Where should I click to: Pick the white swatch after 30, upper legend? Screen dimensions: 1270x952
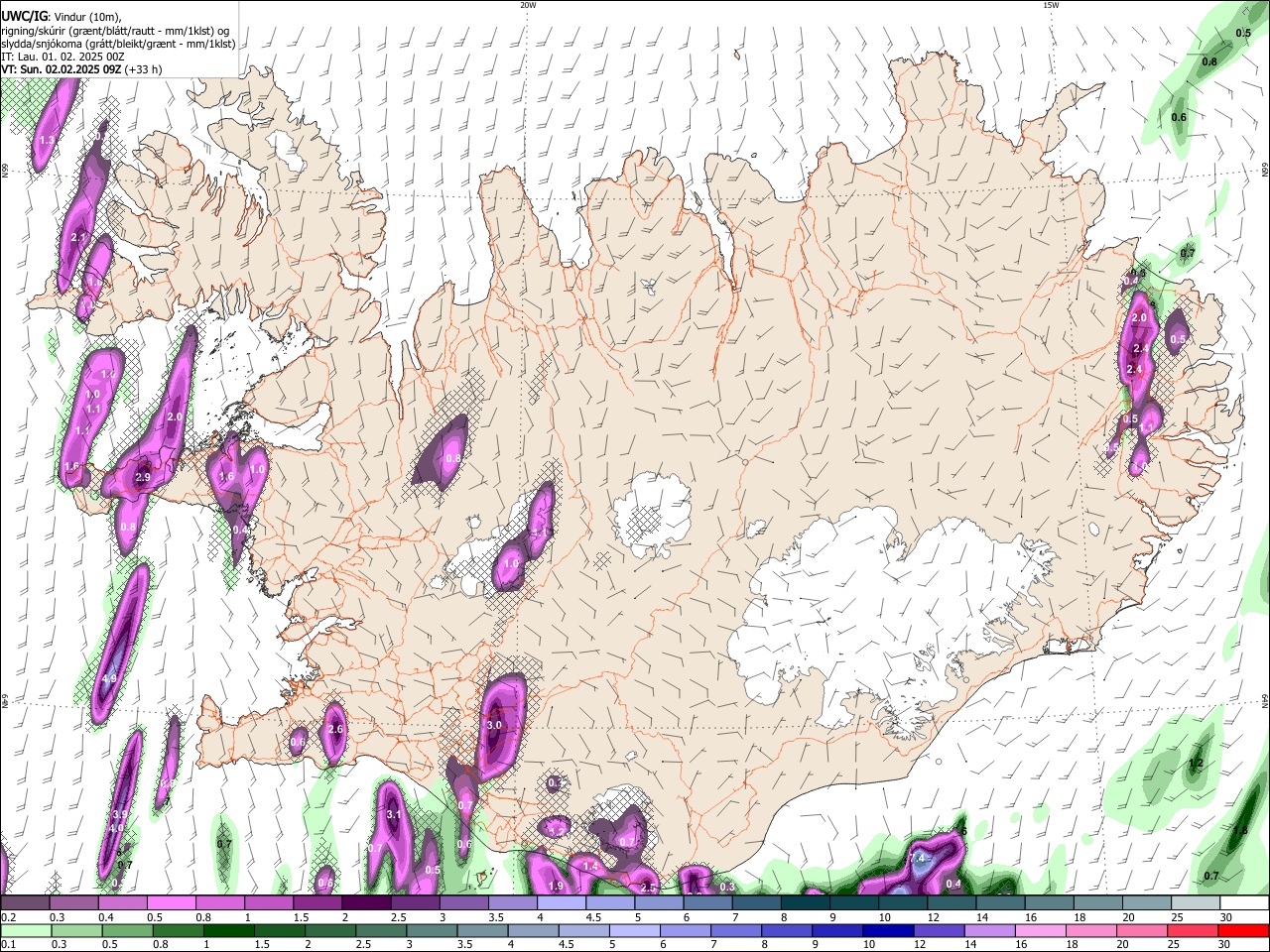[1244, 903]
